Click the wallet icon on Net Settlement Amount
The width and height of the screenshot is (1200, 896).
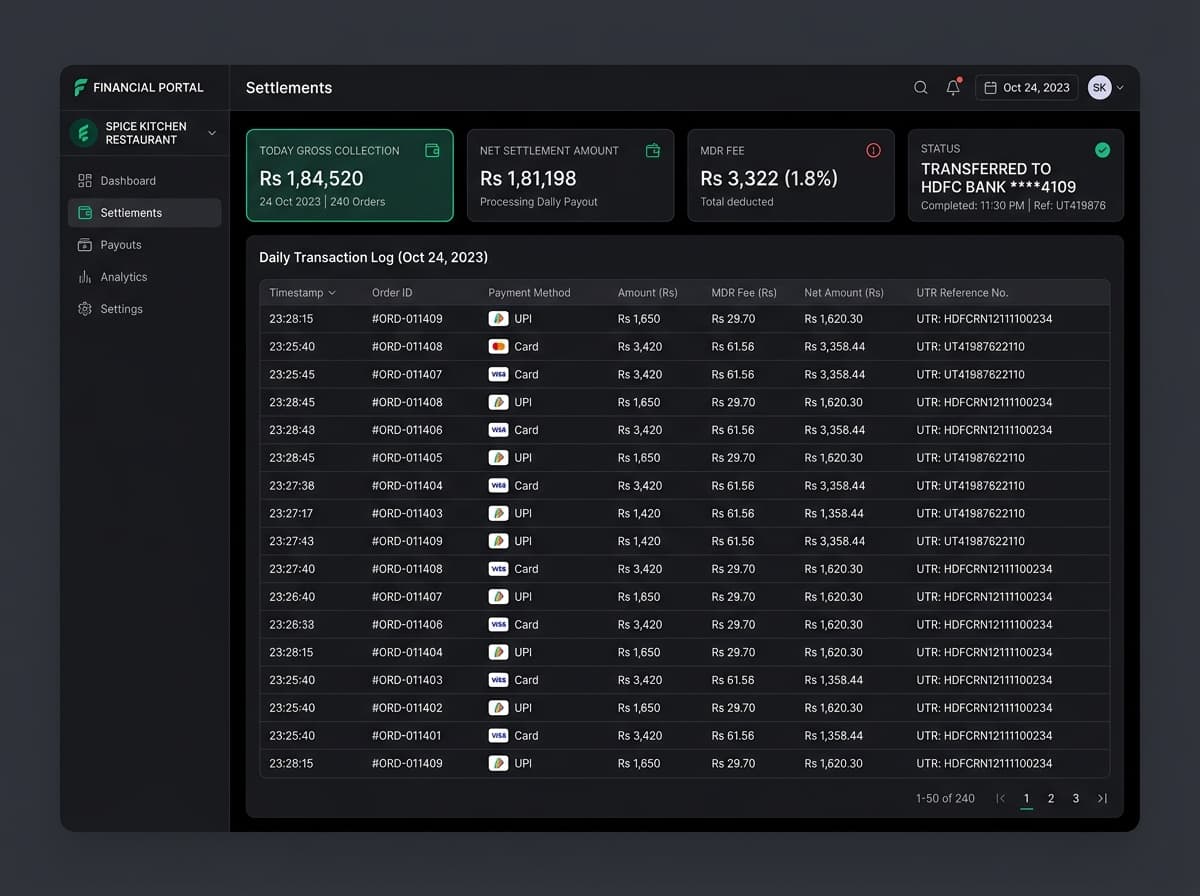(x=653, y=150)
